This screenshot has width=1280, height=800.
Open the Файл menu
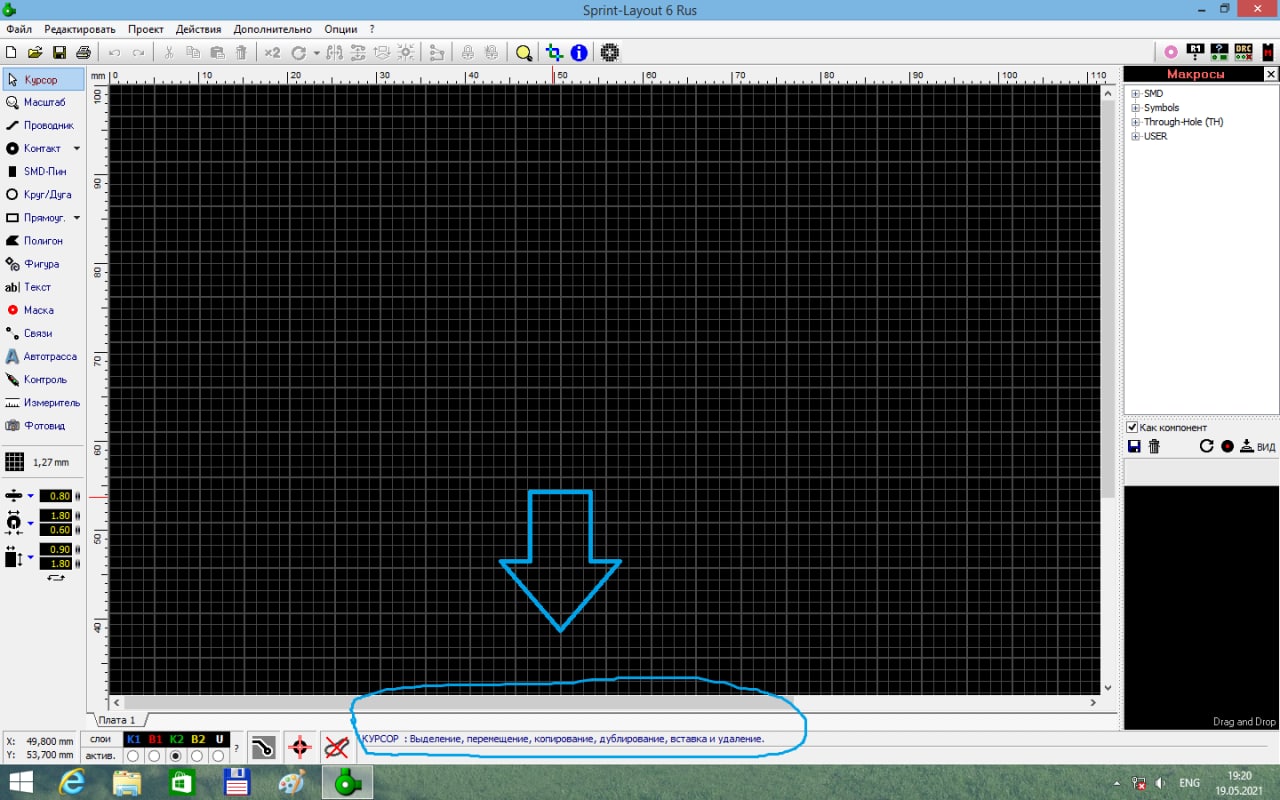tap(18, 29)
